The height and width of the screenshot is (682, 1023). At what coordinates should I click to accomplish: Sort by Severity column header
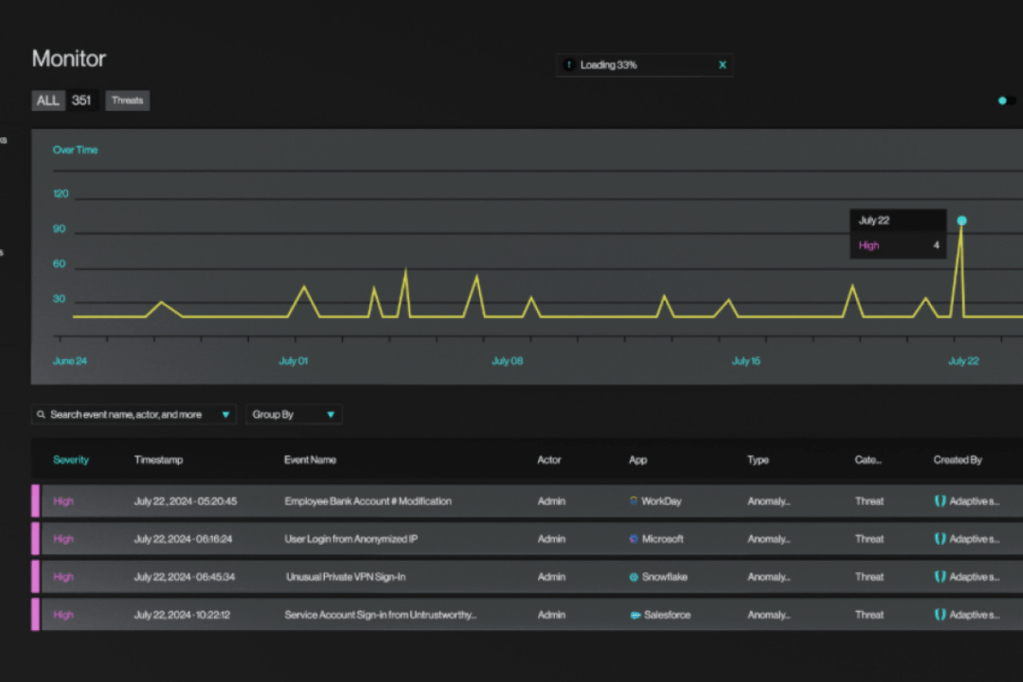(x=70, y=460)
